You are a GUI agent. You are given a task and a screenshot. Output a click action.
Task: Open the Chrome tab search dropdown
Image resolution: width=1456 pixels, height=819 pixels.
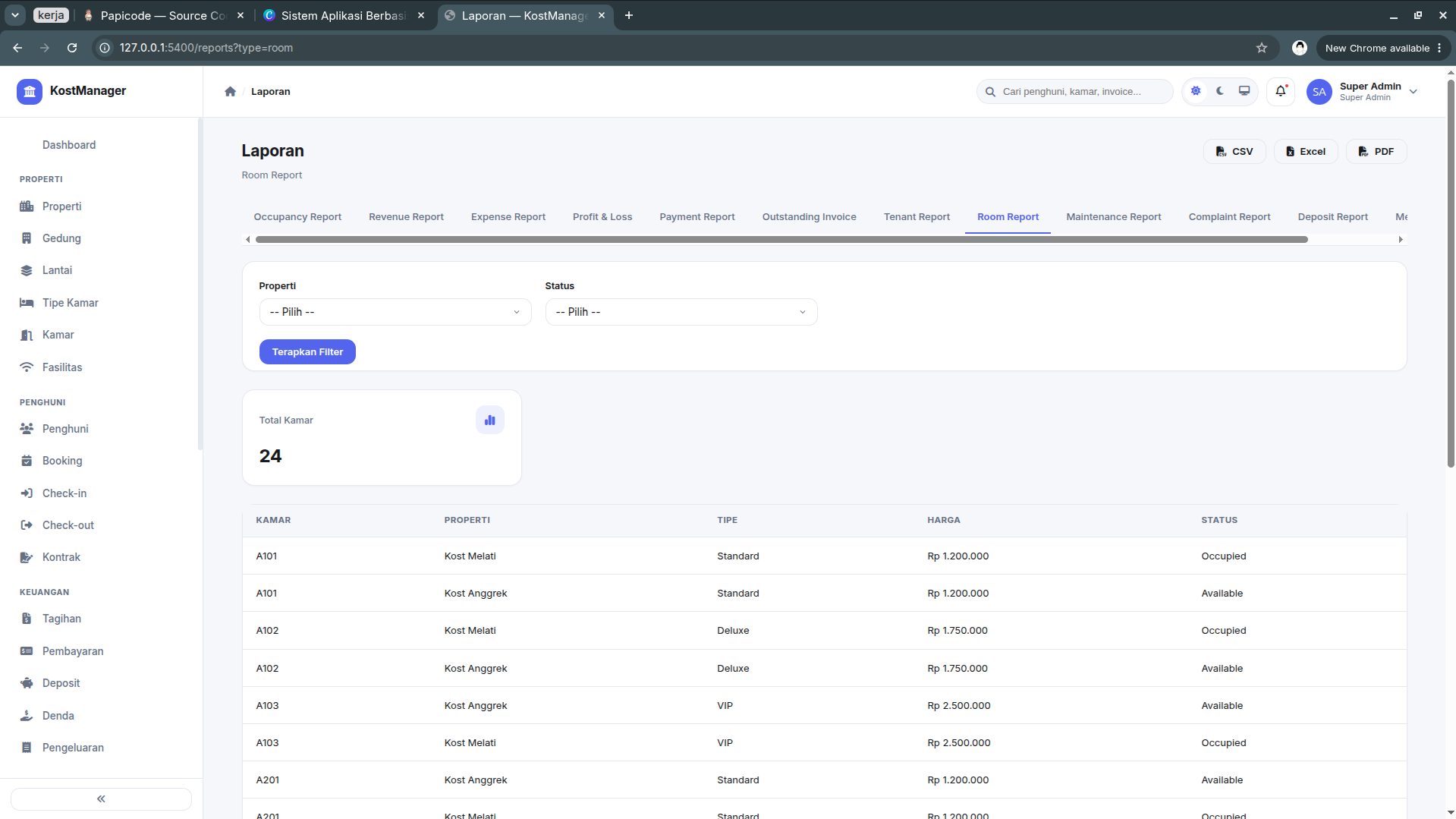click(x=15, y=15)
